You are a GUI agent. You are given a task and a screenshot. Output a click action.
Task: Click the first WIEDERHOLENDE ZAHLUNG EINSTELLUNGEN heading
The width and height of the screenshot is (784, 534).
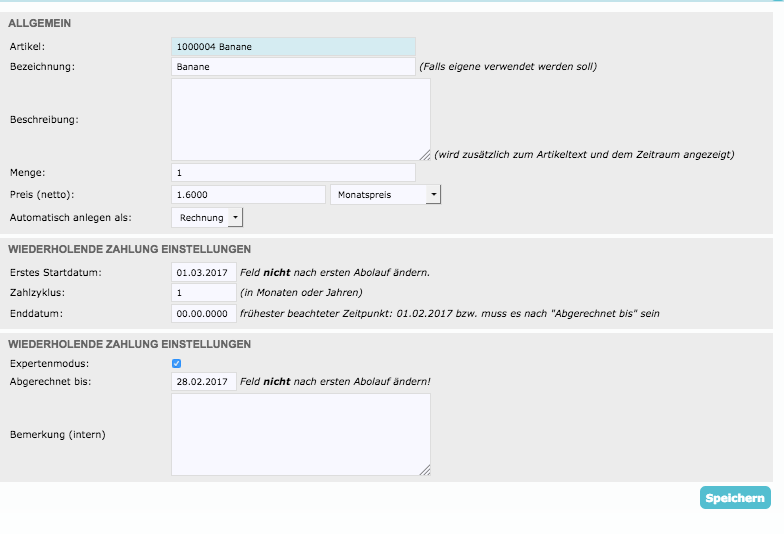tap(129, 249)
